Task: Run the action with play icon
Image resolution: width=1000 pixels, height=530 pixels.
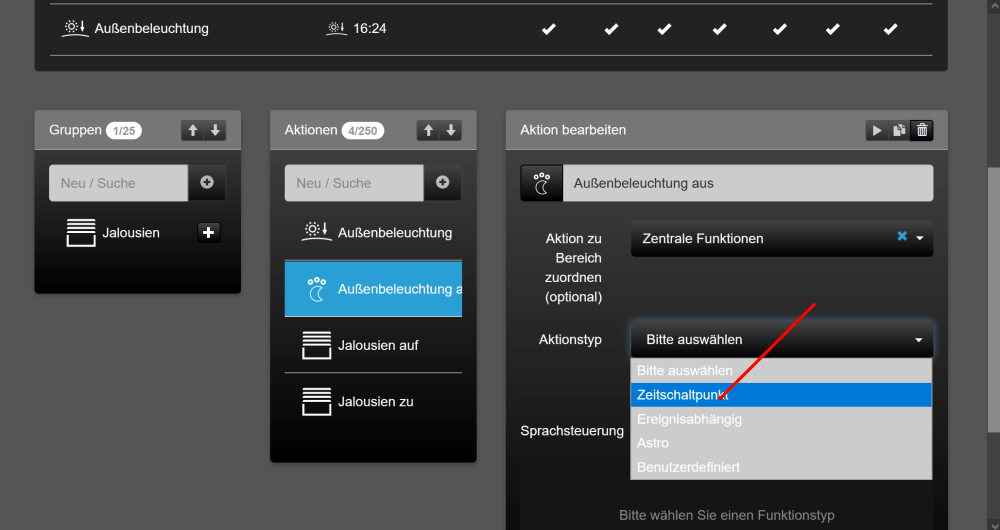Action: point(877,130)
